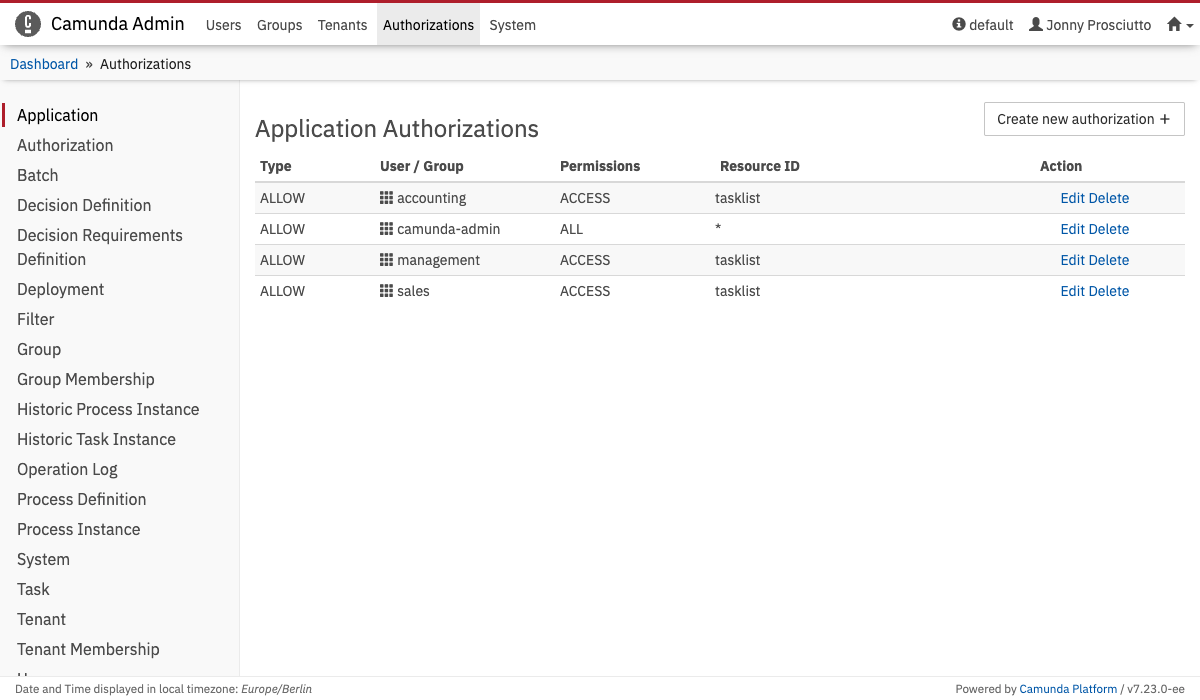Click the group icon beside accounting
This screenshot has width=1200, height=700.
pos(386,198)
